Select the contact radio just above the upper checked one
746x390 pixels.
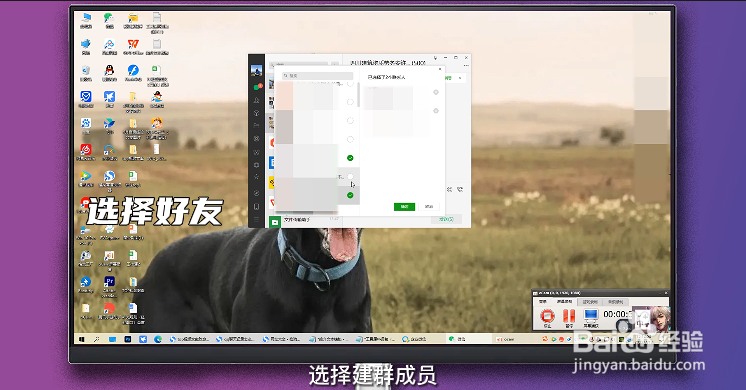[350, 139]
